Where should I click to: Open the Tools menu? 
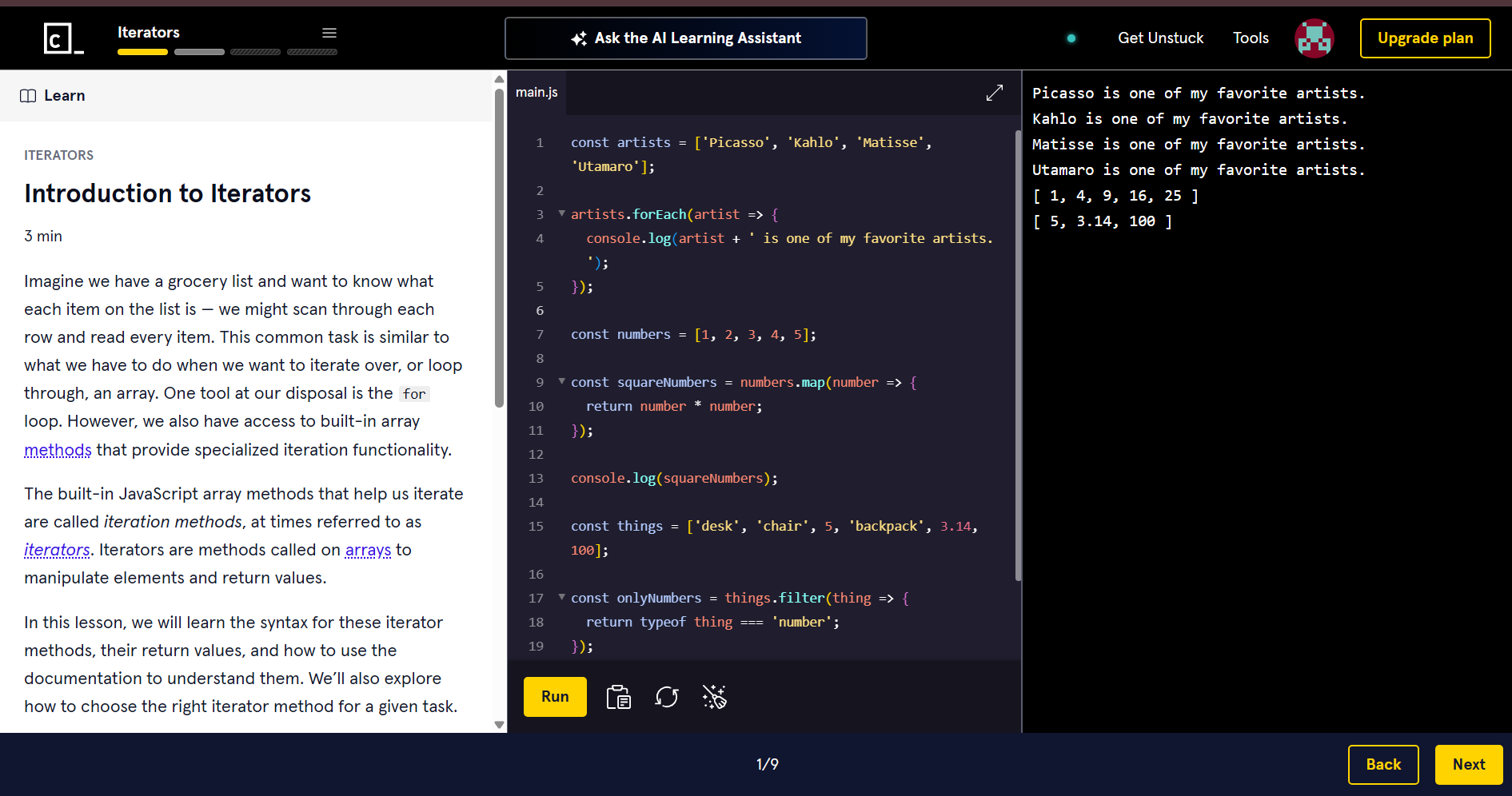point(1250,38)
